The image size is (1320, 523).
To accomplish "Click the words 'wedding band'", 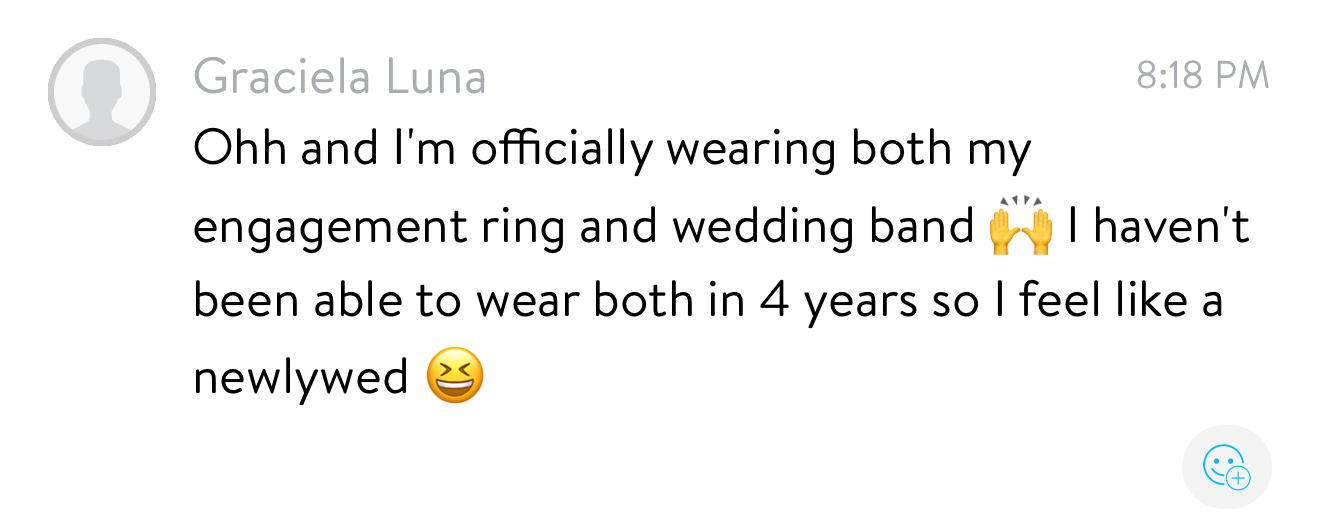I will coord(822,226).
